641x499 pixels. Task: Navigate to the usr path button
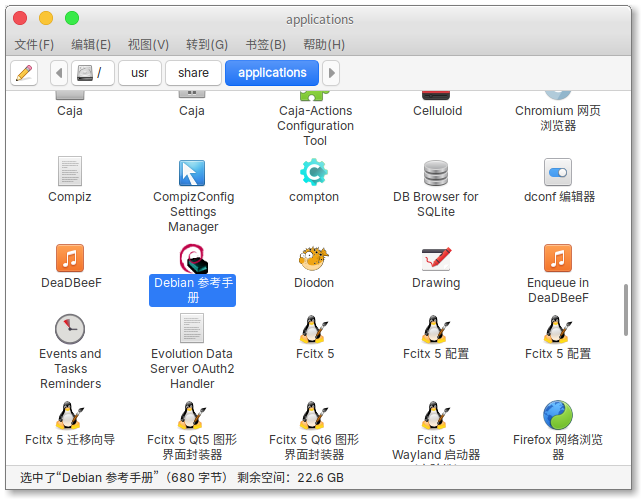tap(140, 73)
